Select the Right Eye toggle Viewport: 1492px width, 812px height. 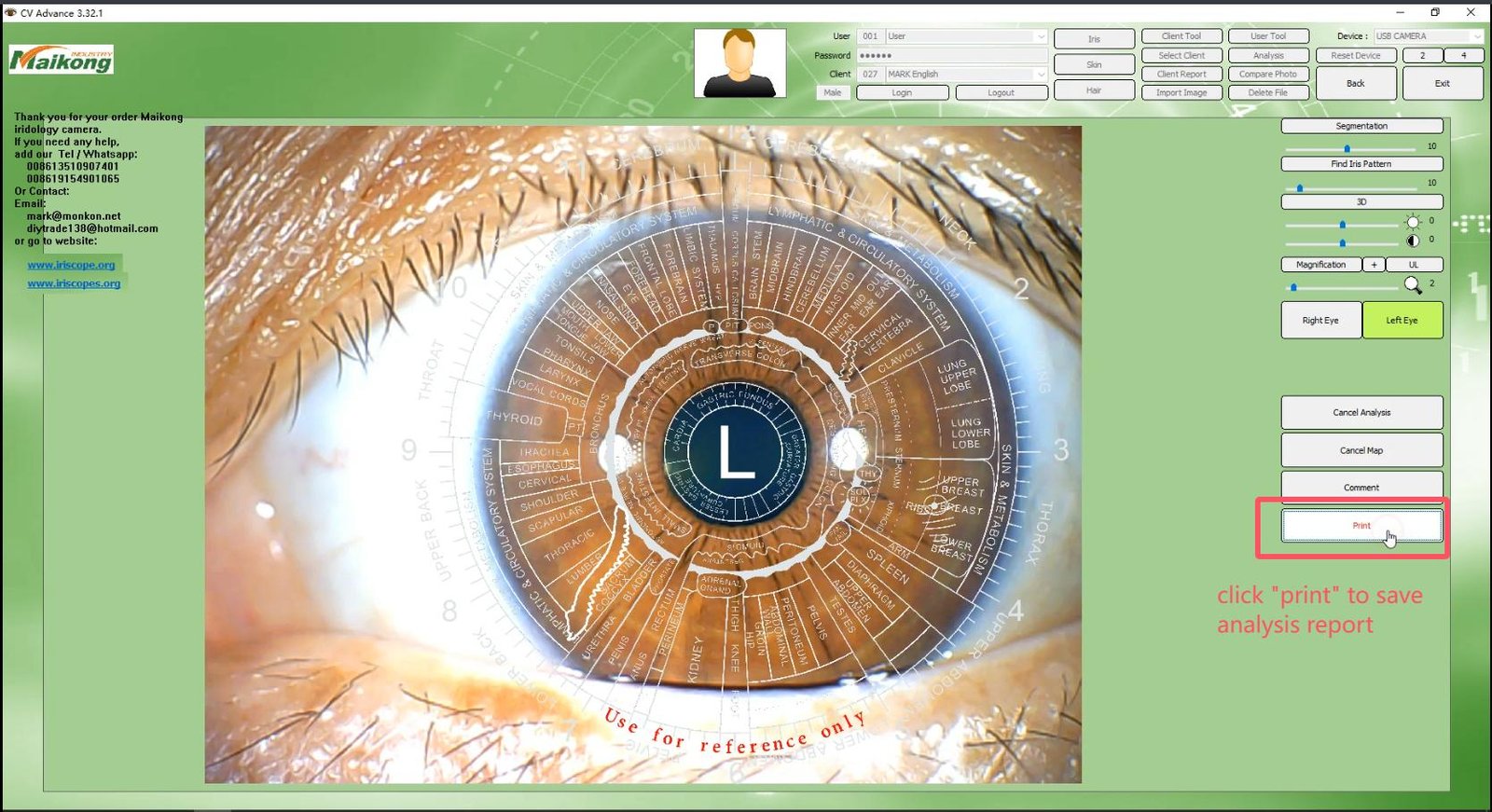1320,320
